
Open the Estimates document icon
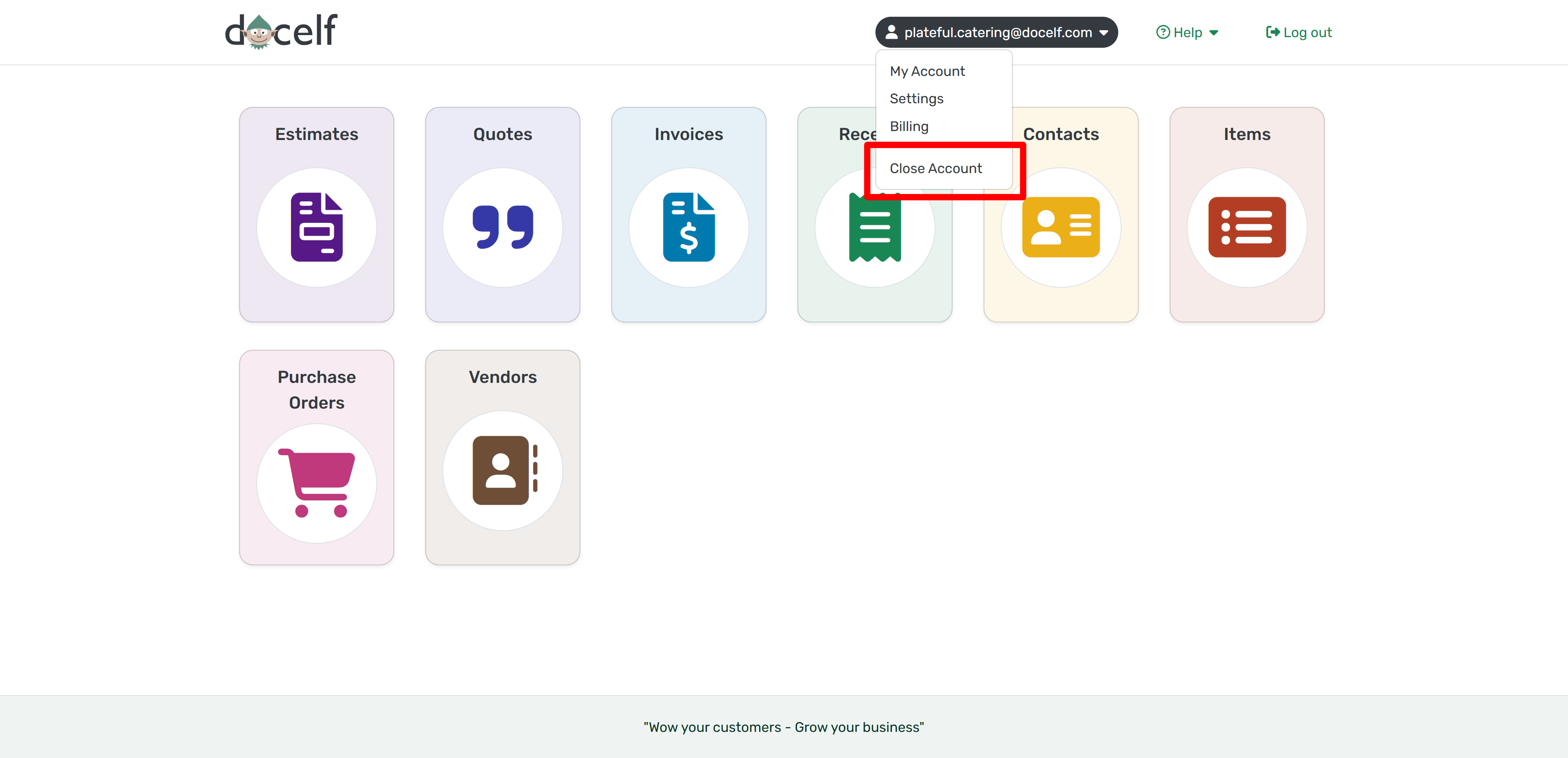pos(317,227)
